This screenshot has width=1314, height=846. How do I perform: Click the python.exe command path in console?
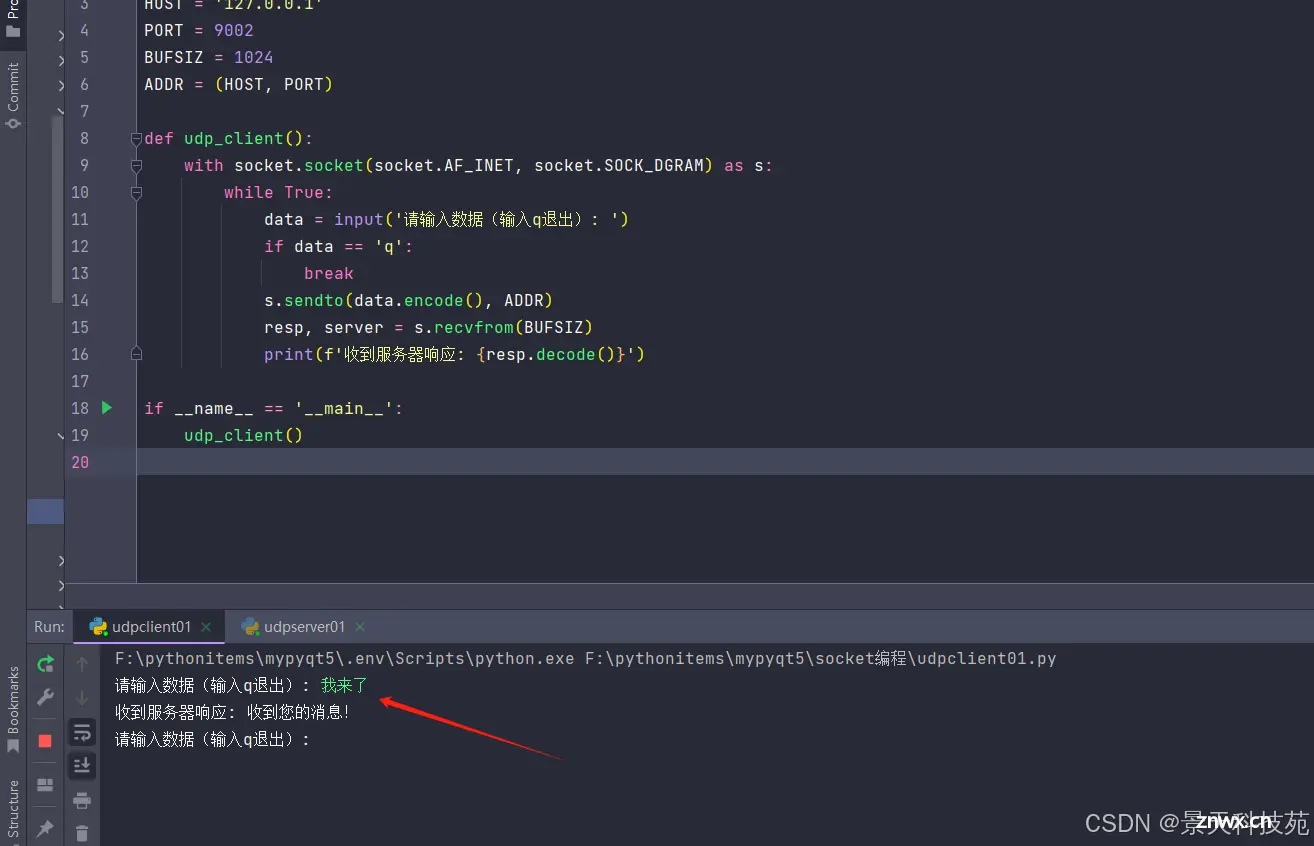[345, 658]
